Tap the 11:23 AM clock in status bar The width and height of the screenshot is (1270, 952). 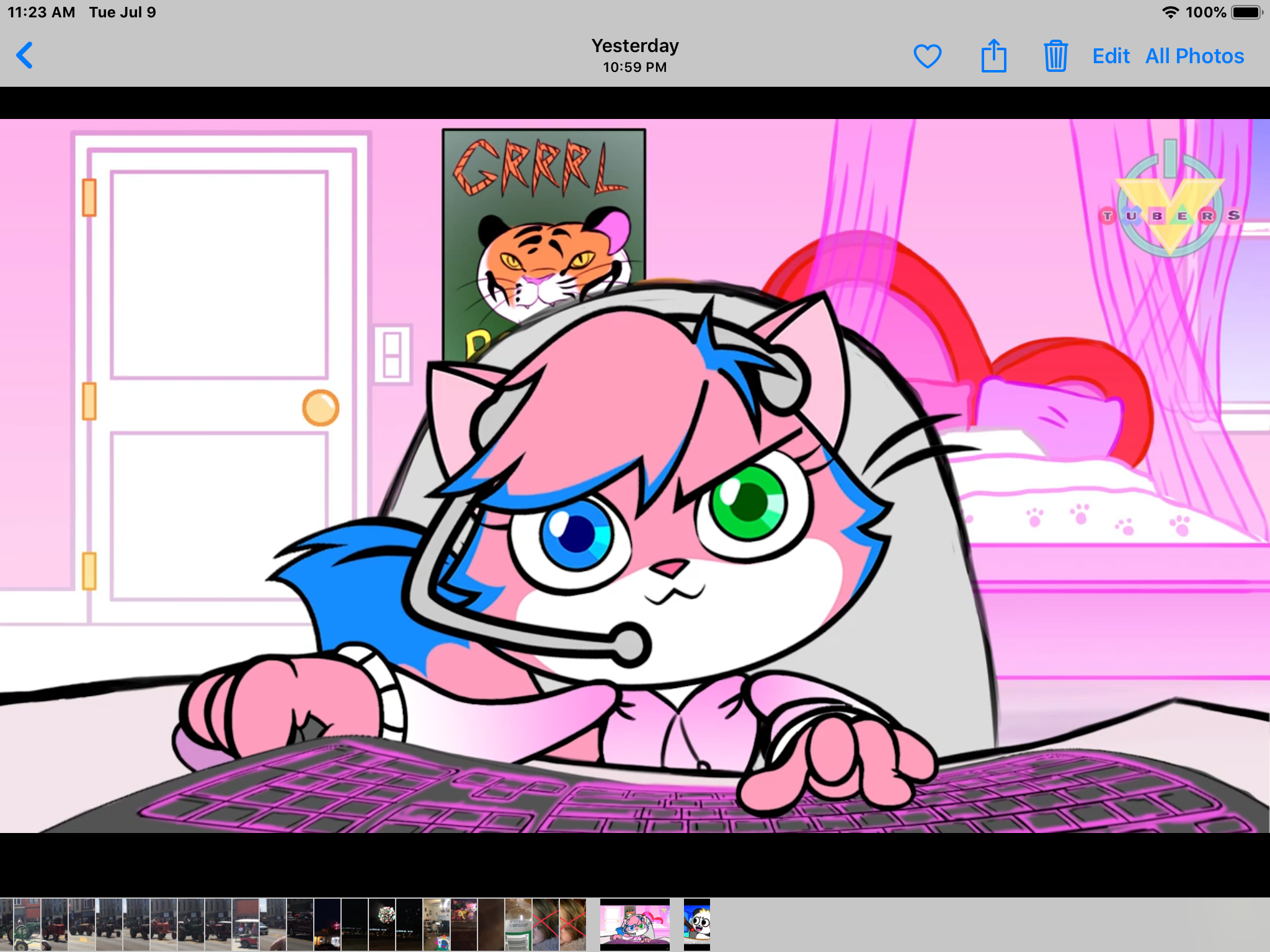pos(41,12)
